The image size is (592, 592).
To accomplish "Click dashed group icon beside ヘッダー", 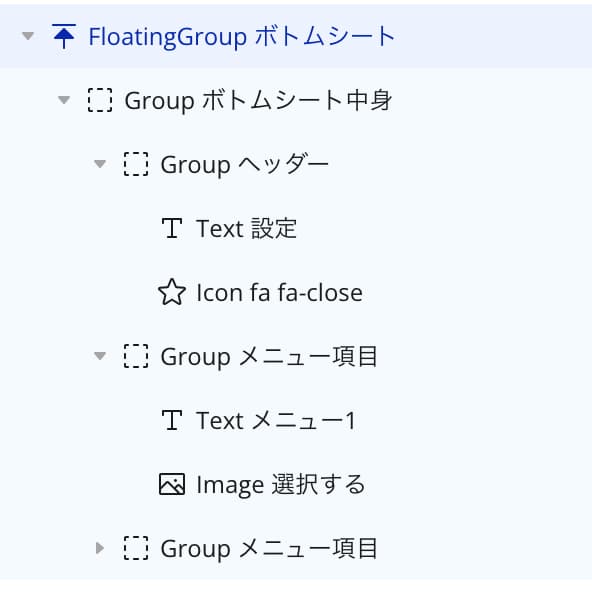I will point(136,164).
